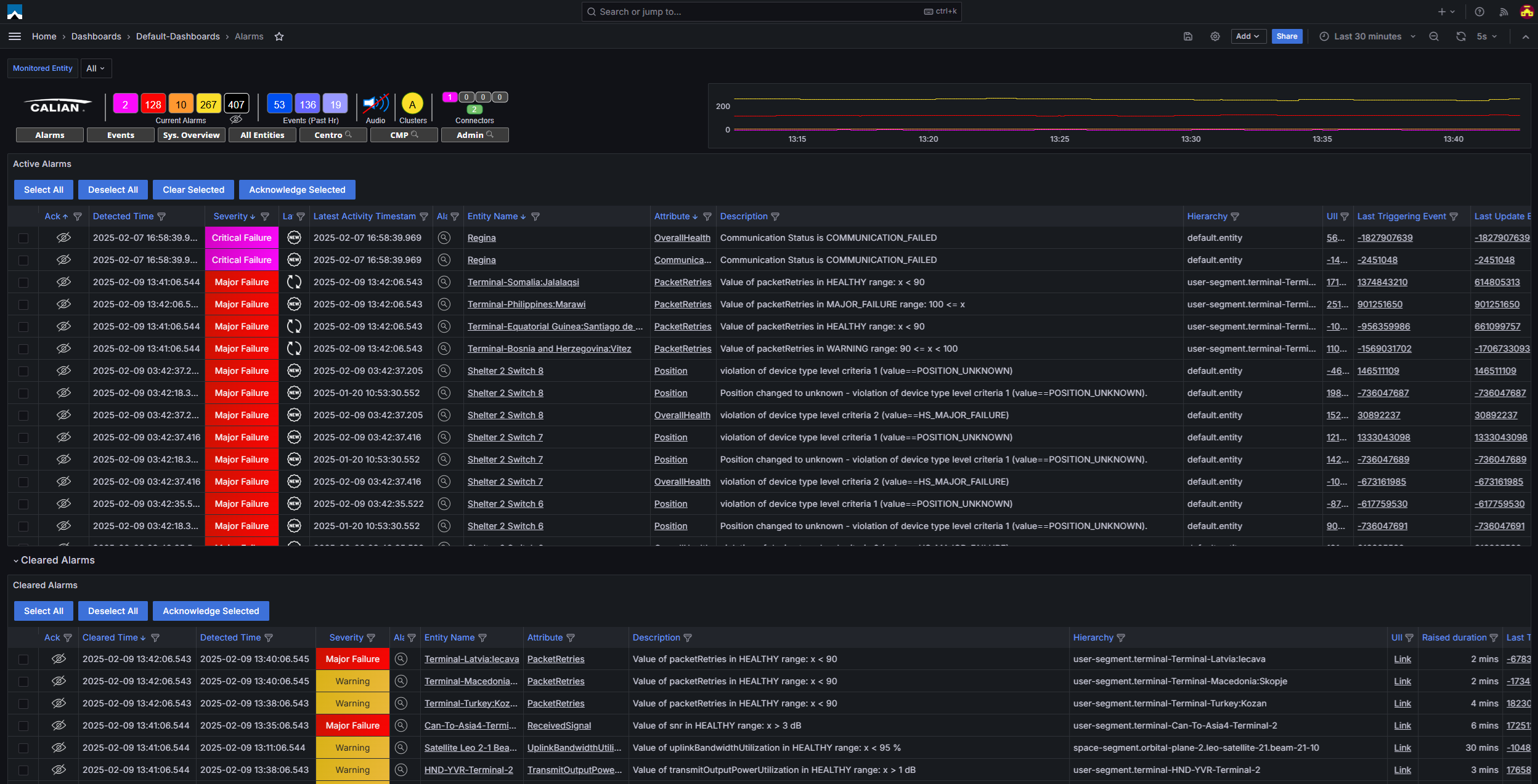Star the Alarms dashboard as favorite
Viewport: 1538px width, 784px height.
279,37
